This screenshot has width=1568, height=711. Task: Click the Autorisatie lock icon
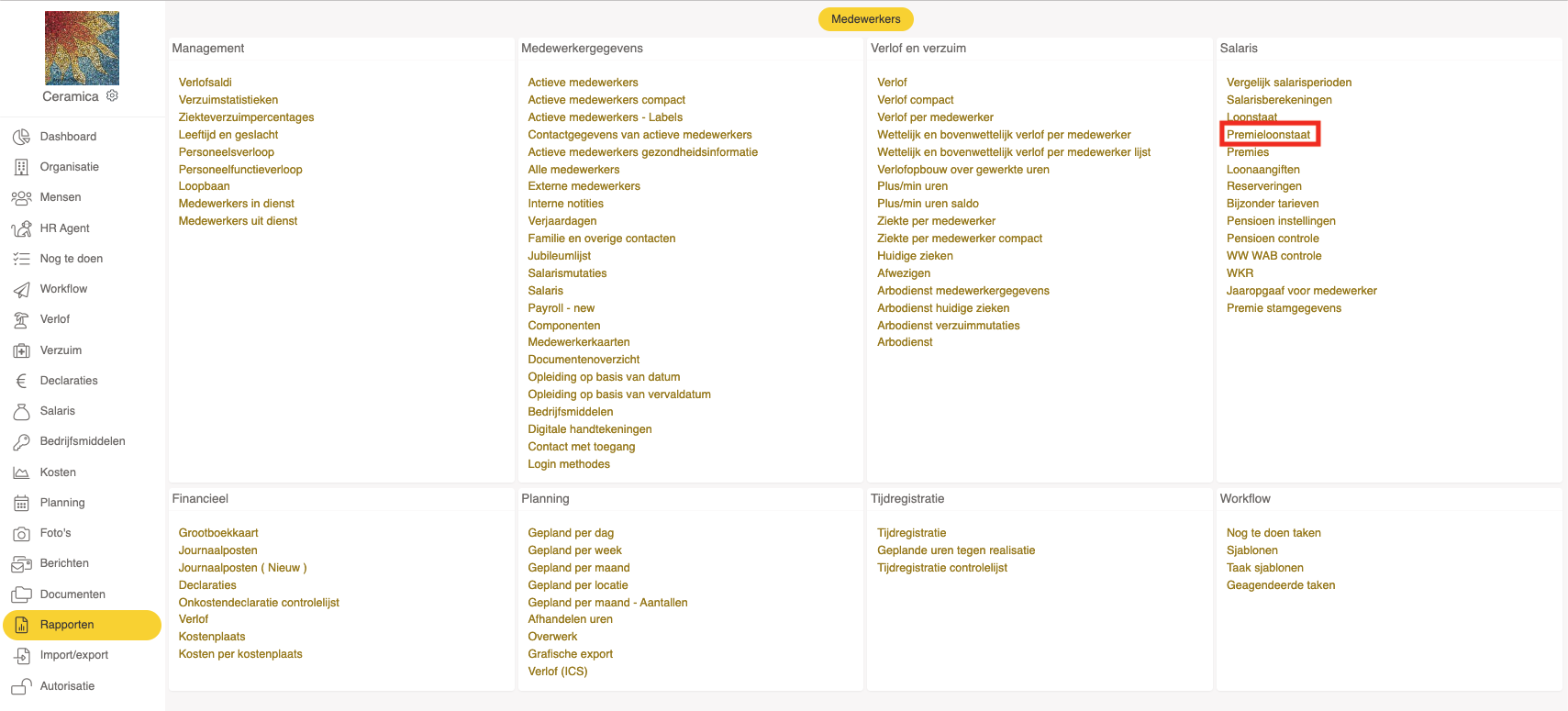(x=22, y=686)
